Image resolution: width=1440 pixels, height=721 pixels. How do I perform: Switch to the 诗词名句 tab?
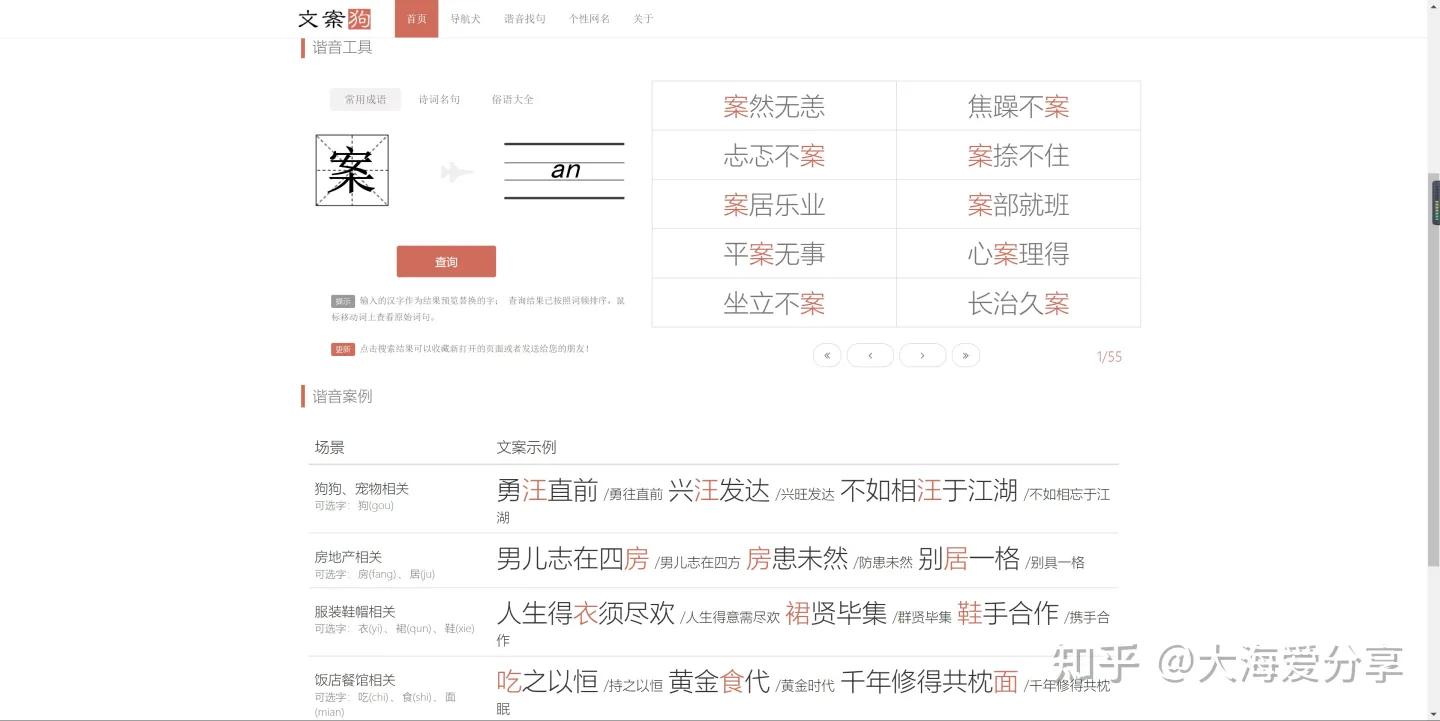tap(439, 99)
